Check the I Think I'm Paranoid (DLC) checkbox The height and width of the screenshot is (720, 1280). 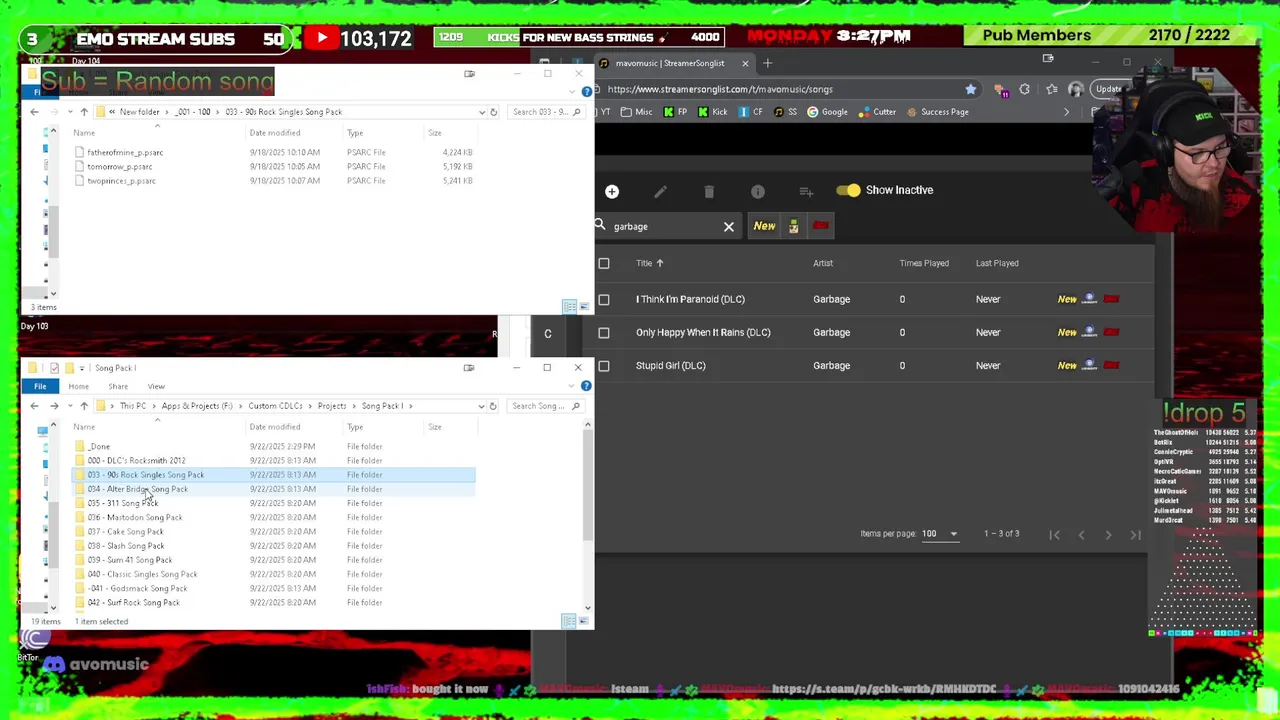click(604, 299)
